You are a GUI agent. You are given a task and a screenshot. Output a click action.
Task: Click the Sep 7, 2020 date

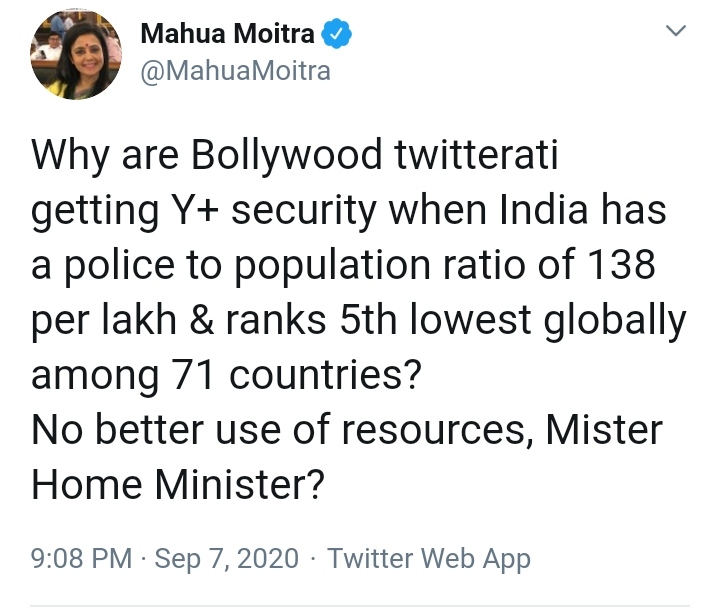[227, 558]
